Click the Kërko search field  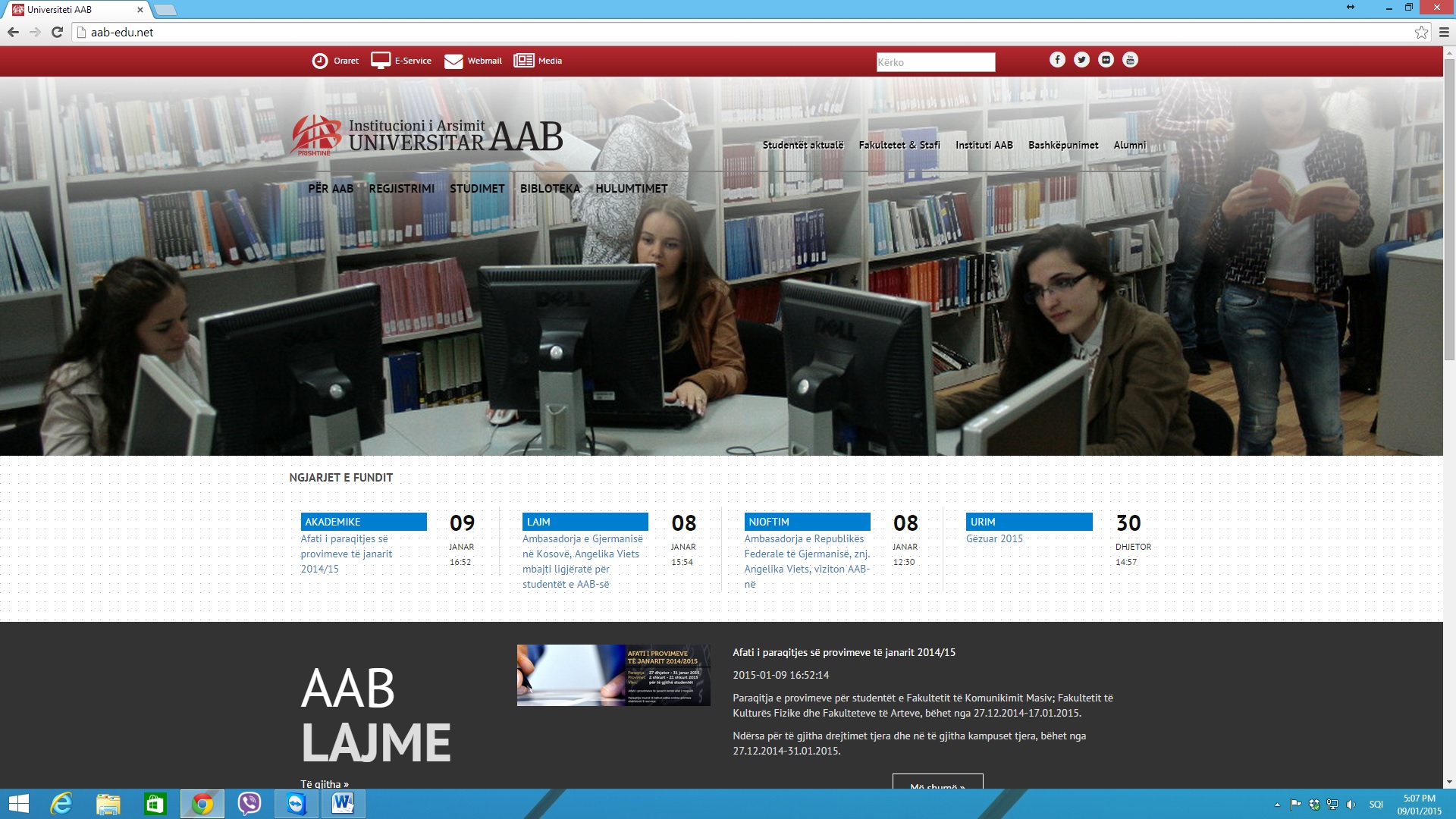[936, 62]
